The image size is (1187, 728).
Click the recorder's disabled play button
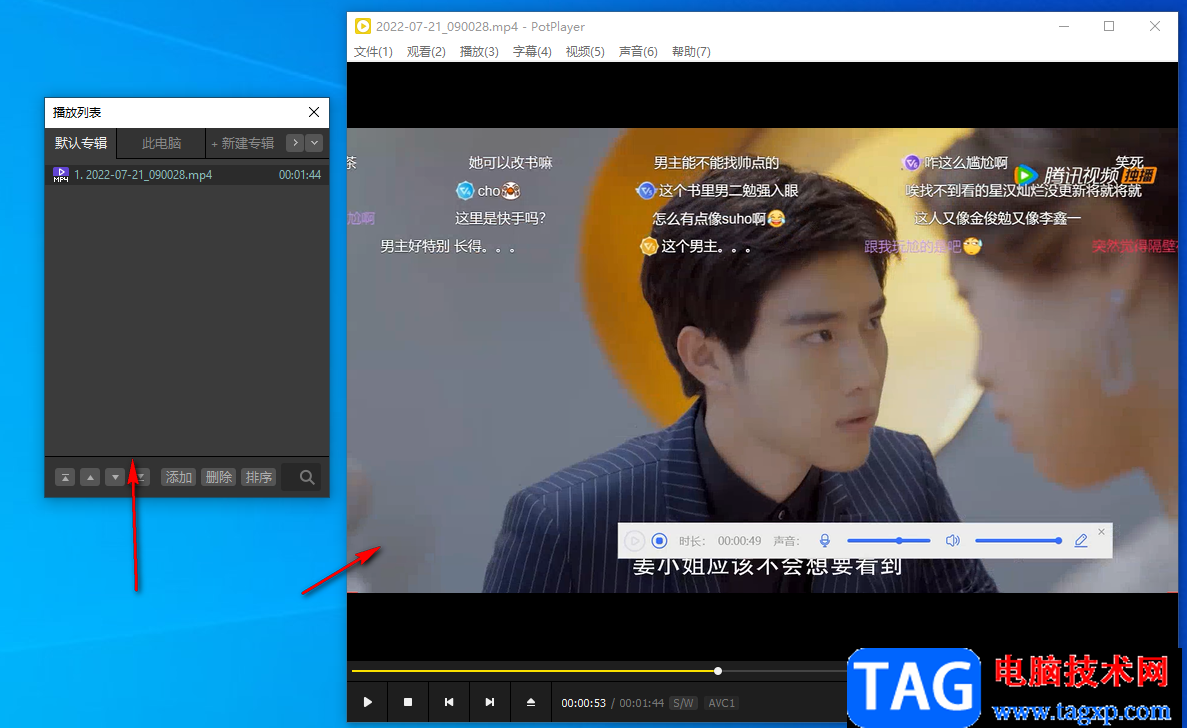[634, 540]
